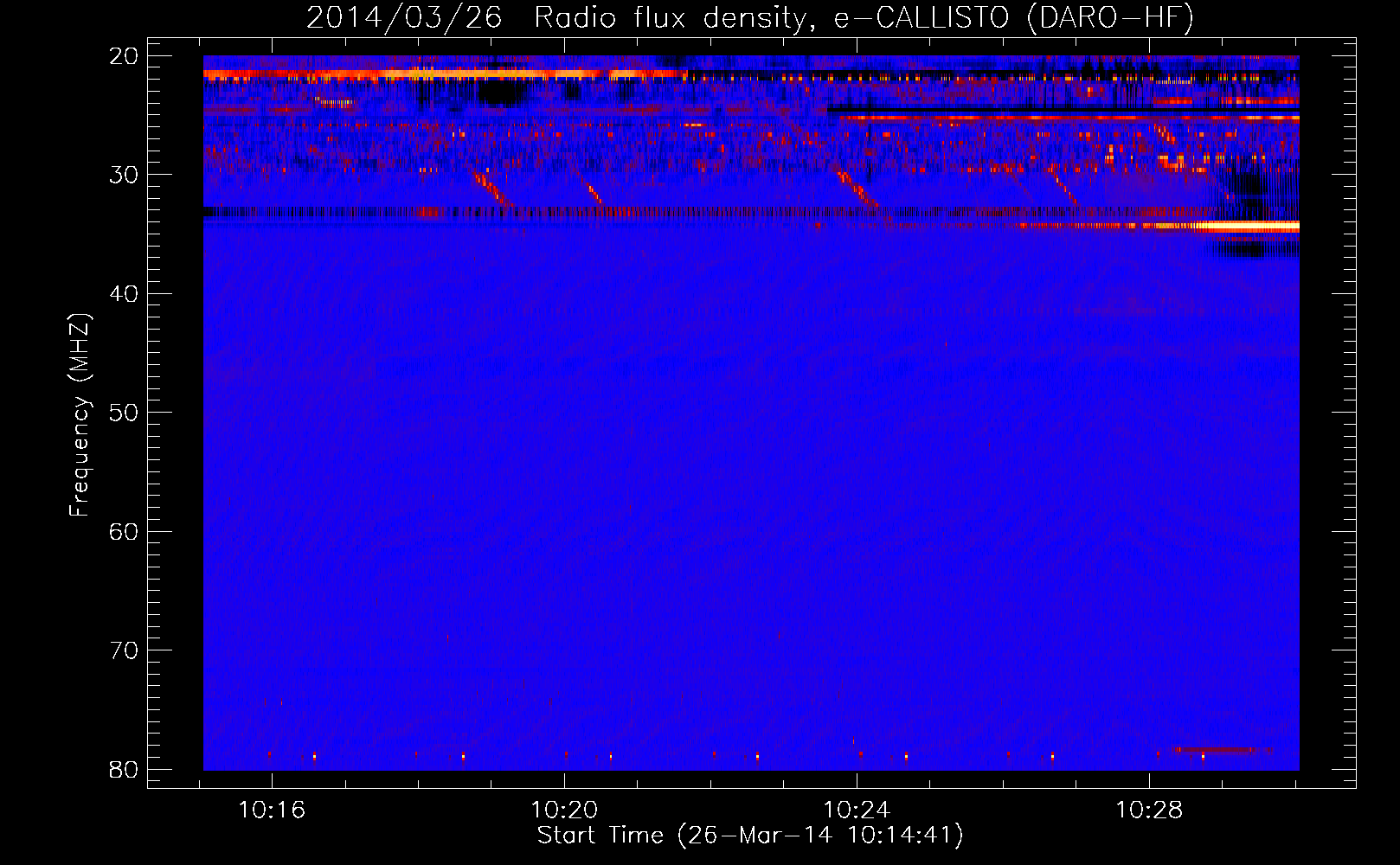Screen dimensions: 1400x865
Task: Click the date "2014/03/26" in the title
Action: point(404,18)
